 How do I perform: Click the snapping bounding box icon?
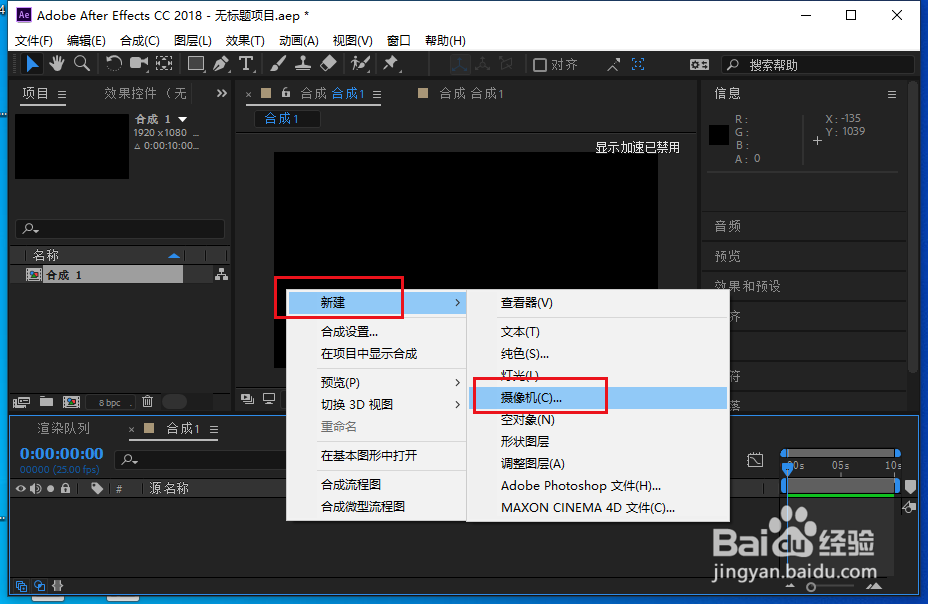coord(638,64)
